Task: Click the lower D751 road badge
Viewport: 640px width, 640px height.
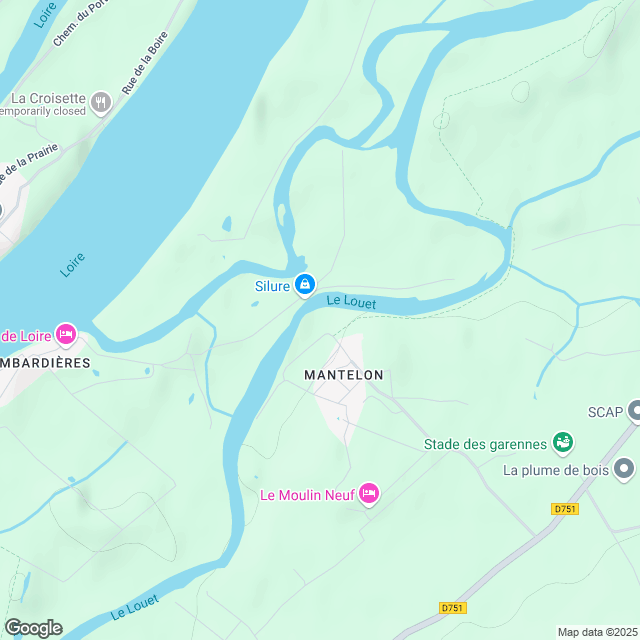Action: pyautogui.click(x=453, y=608)
